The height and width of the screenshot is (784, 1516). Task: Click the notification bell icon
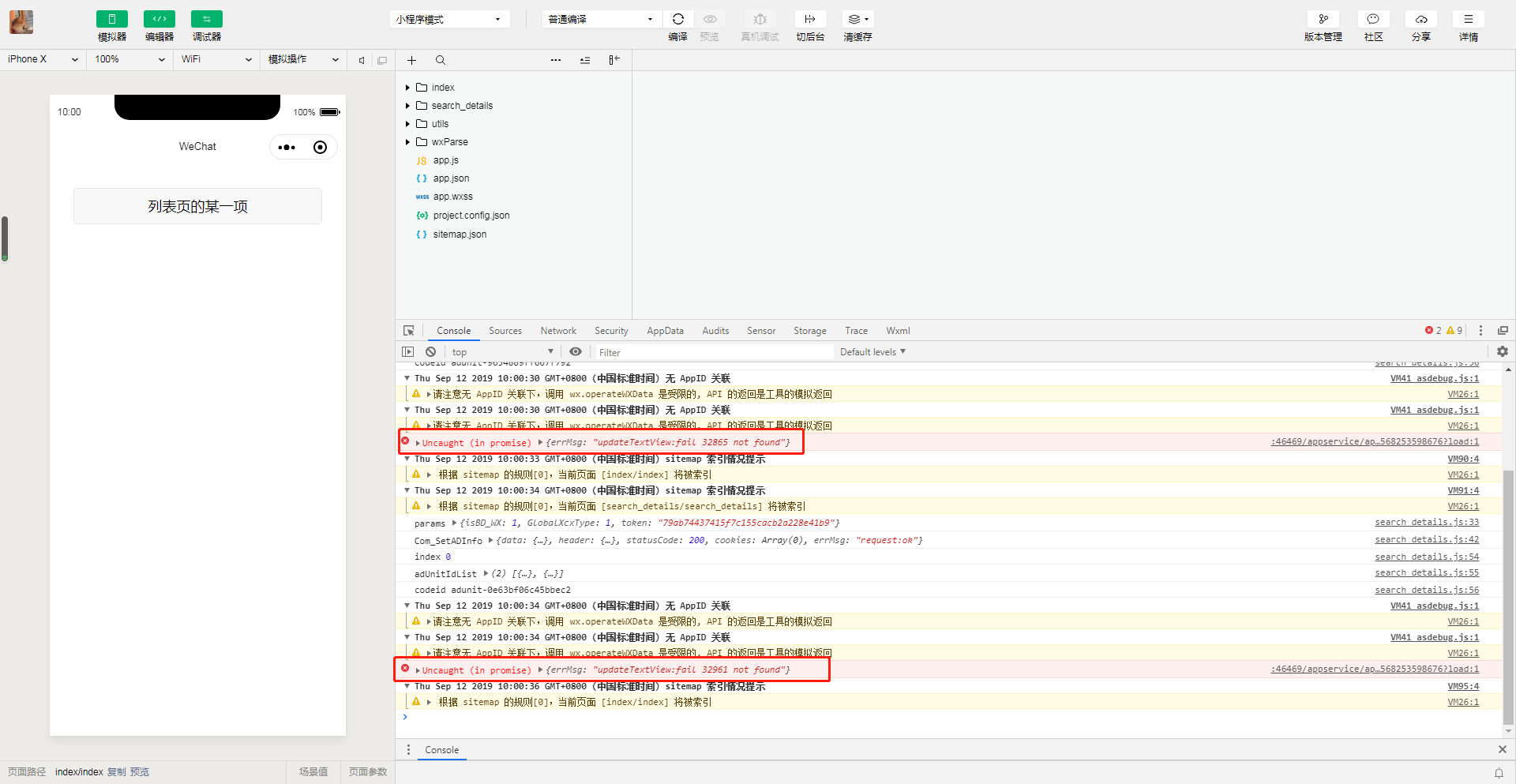point(1499,773)
